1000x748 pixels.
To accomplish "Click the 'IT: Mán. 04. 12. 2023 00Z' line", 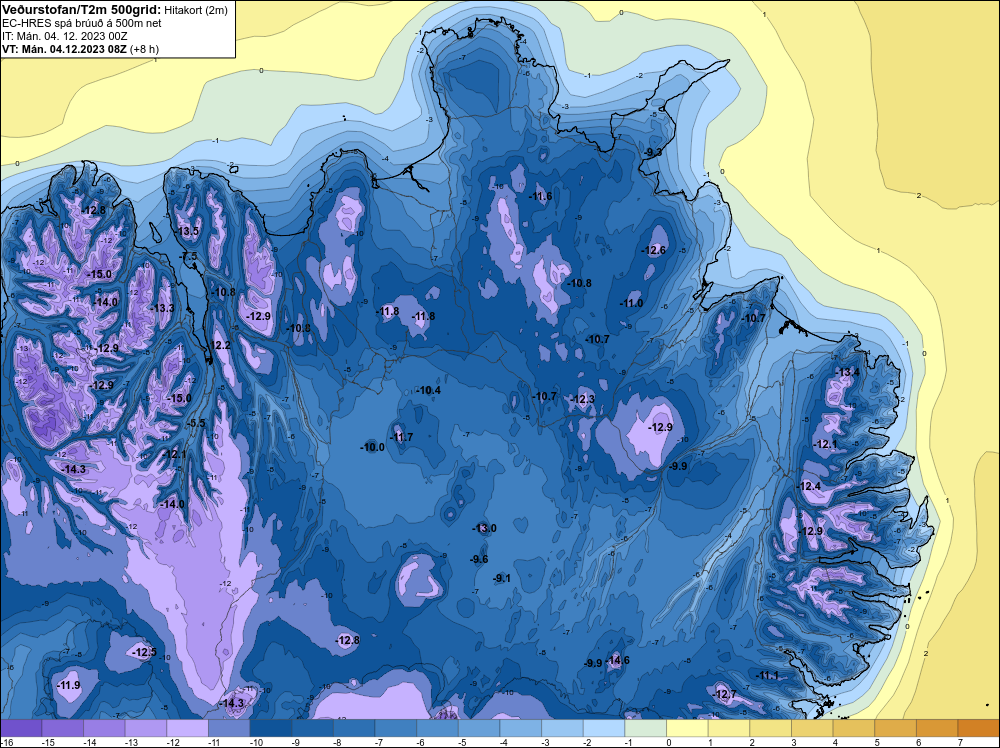I will pyautogui.click(x=64, y=36).
